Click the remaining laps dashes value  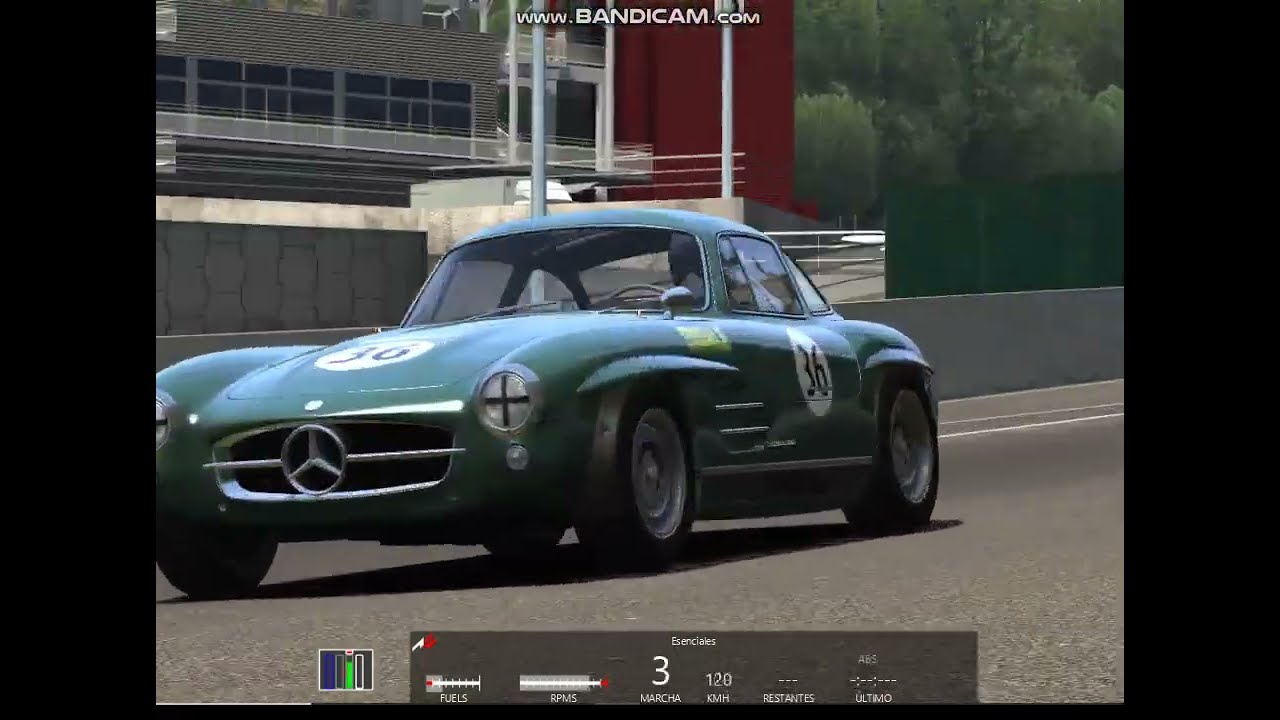787,680
